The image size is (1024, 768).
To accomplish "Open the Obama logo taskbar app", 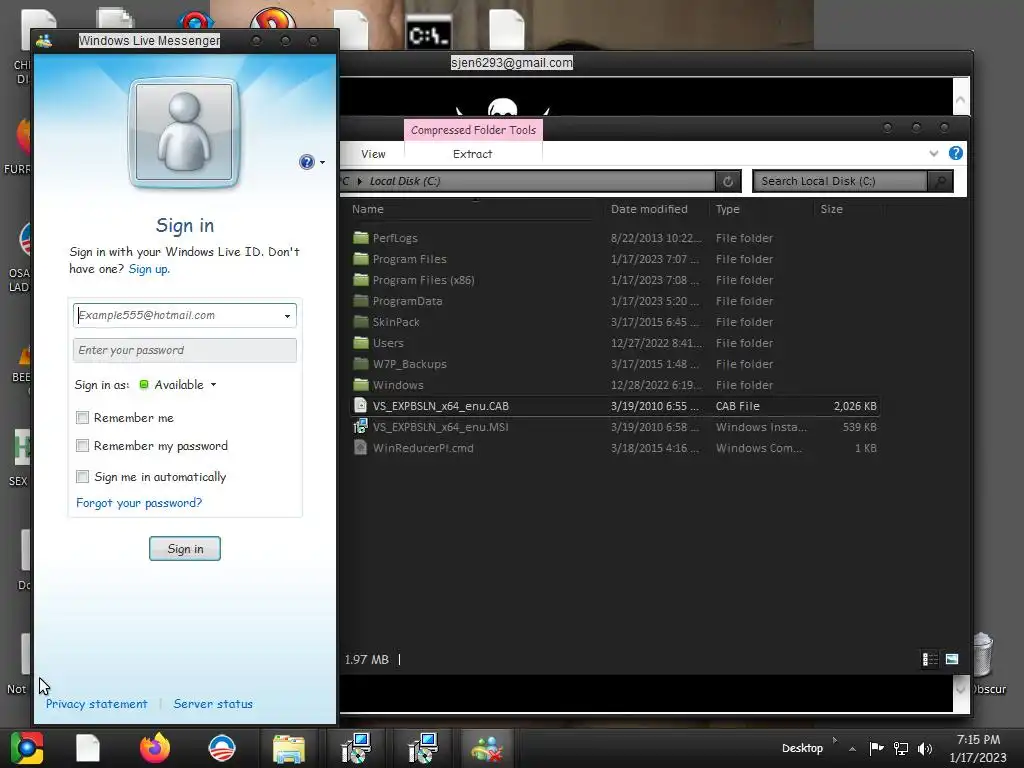I will point(221,748).
